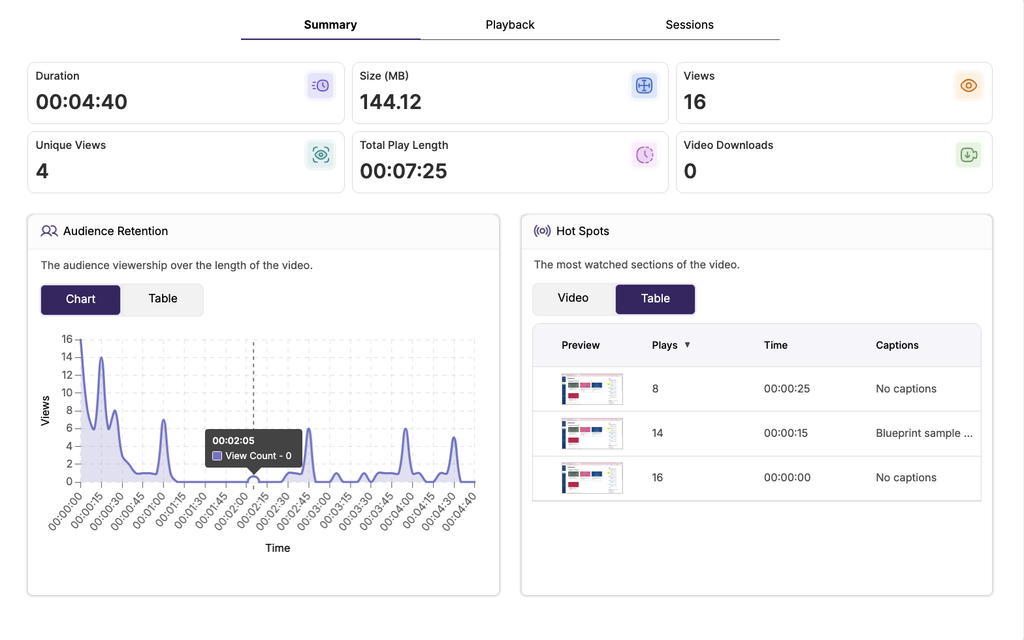The width and height of the screenshot is (1024, 640).
Task: Click the Size value 144.12
Action: (x=391, y=102)
